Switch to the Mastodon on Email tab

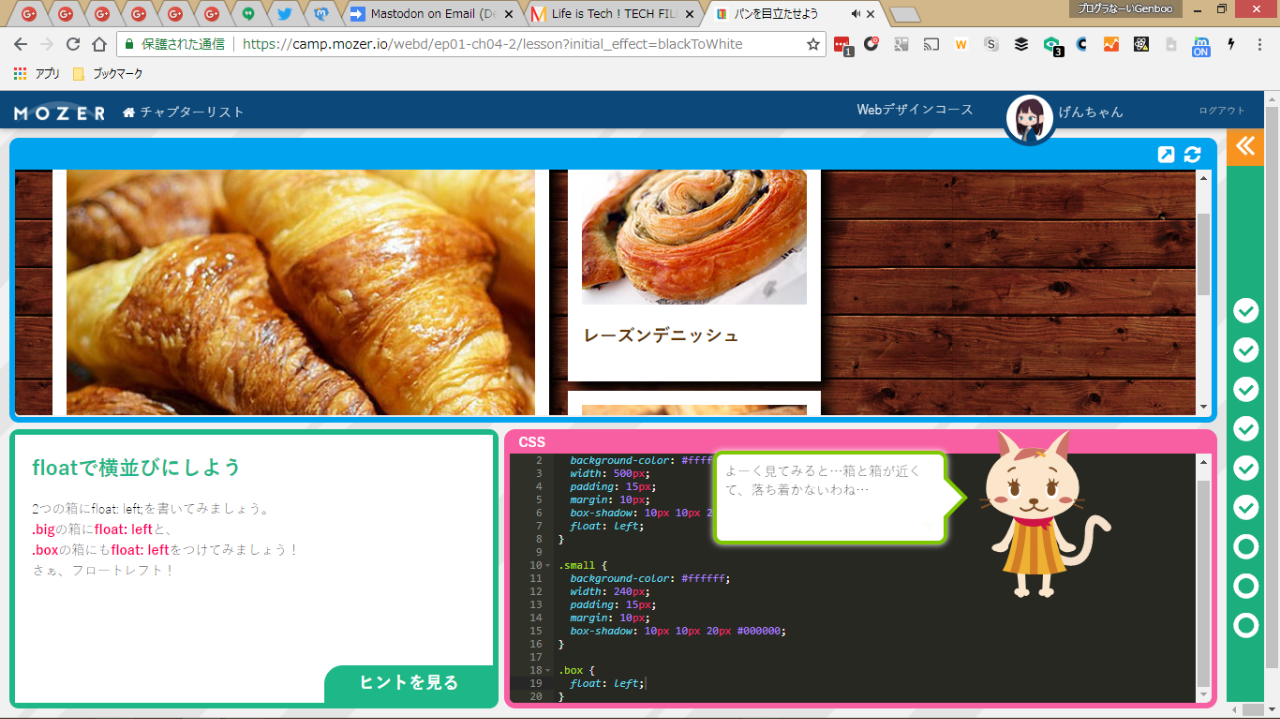(432, 14)
